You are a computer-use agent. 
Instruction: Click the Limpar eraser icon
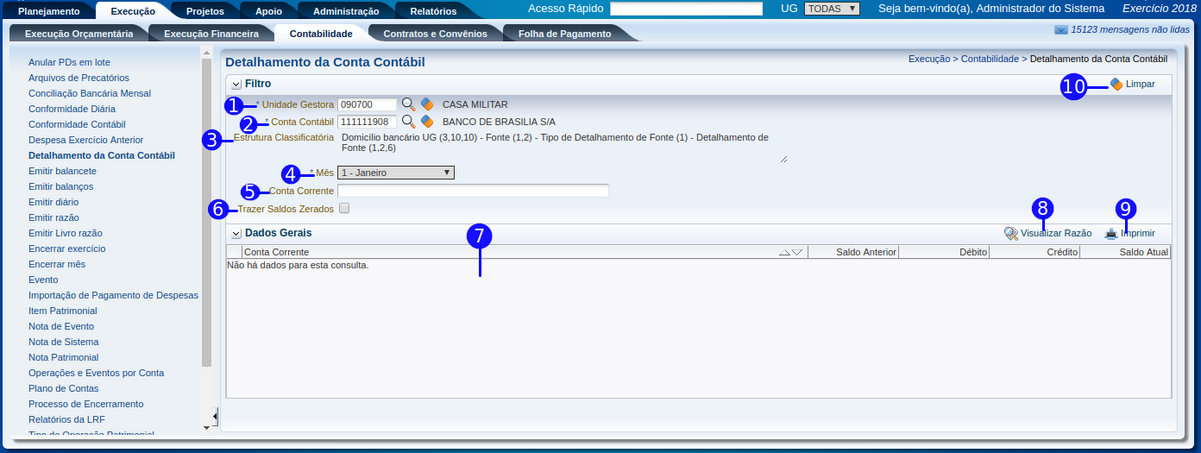pos(1116,85)
